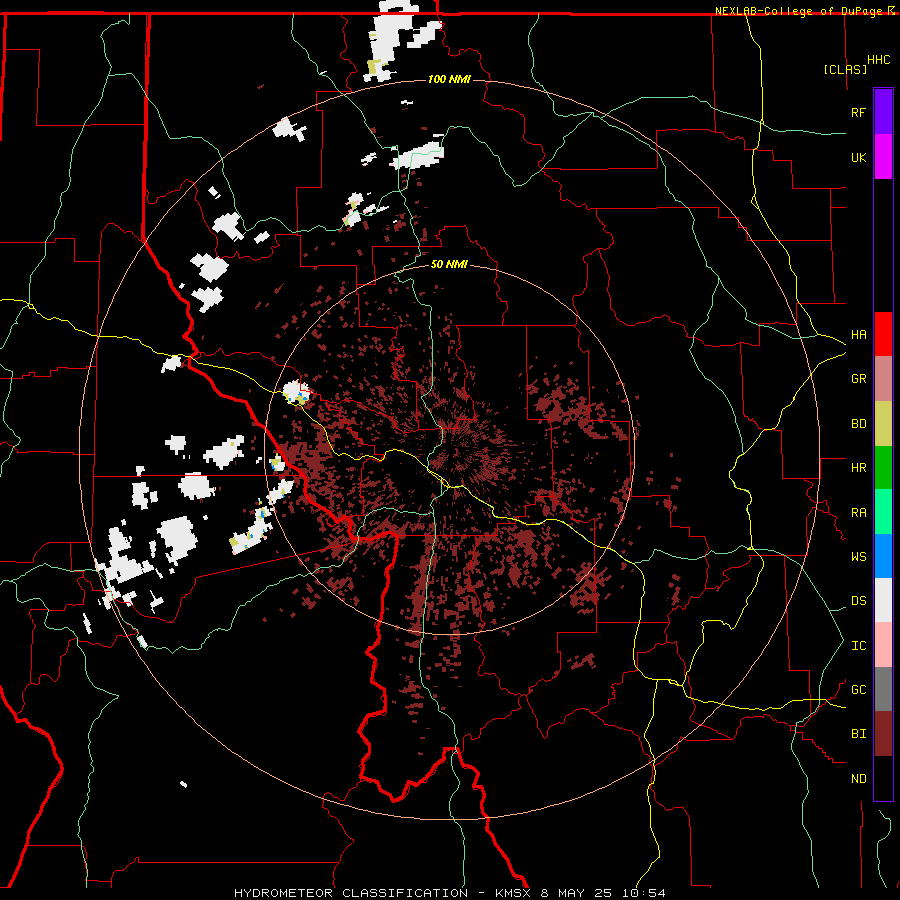Click the HHC product label

pyautogui.click(x=878, y=60)
